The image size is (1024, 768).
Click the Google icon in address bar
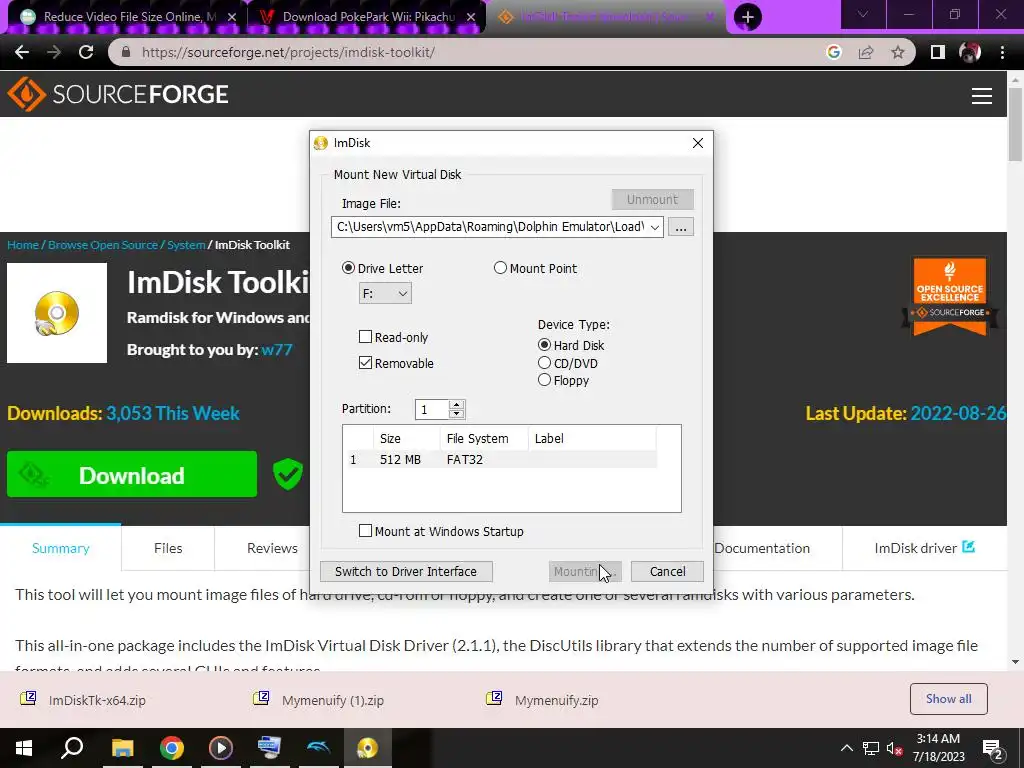tap(833, 52)
